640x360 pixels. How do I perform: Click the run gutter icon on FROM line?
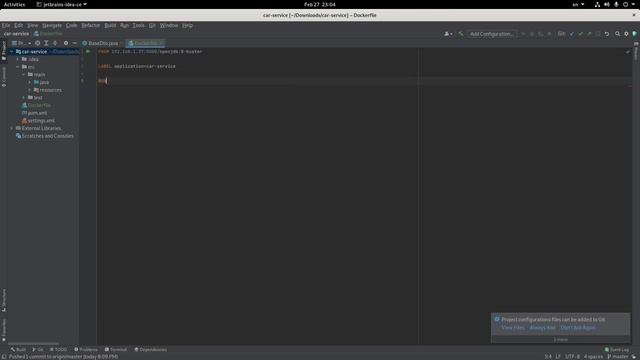[x=88, y=52]
